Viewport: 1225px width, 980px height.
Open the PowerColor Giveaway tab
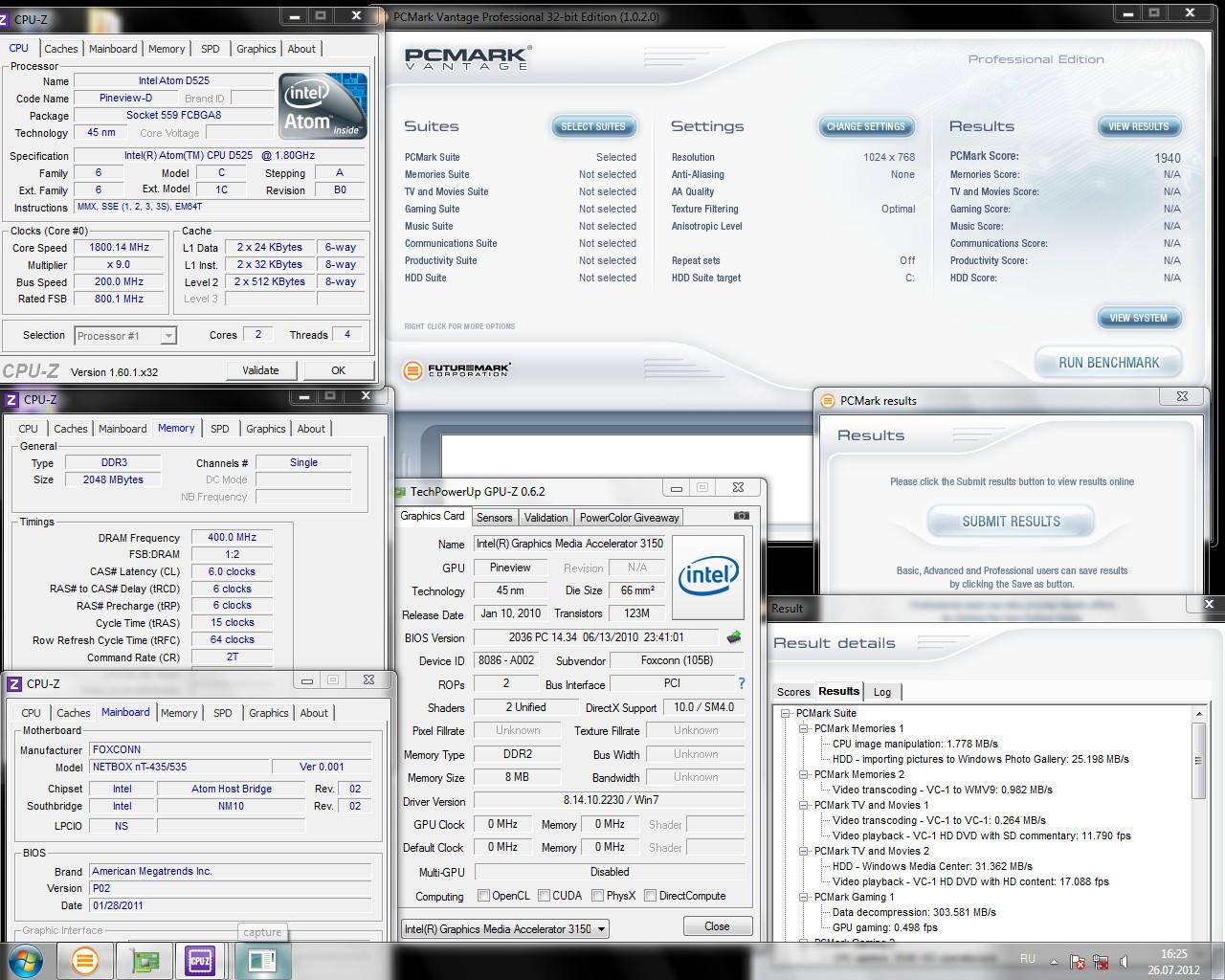pyautogui.click(x=630, y=518)
